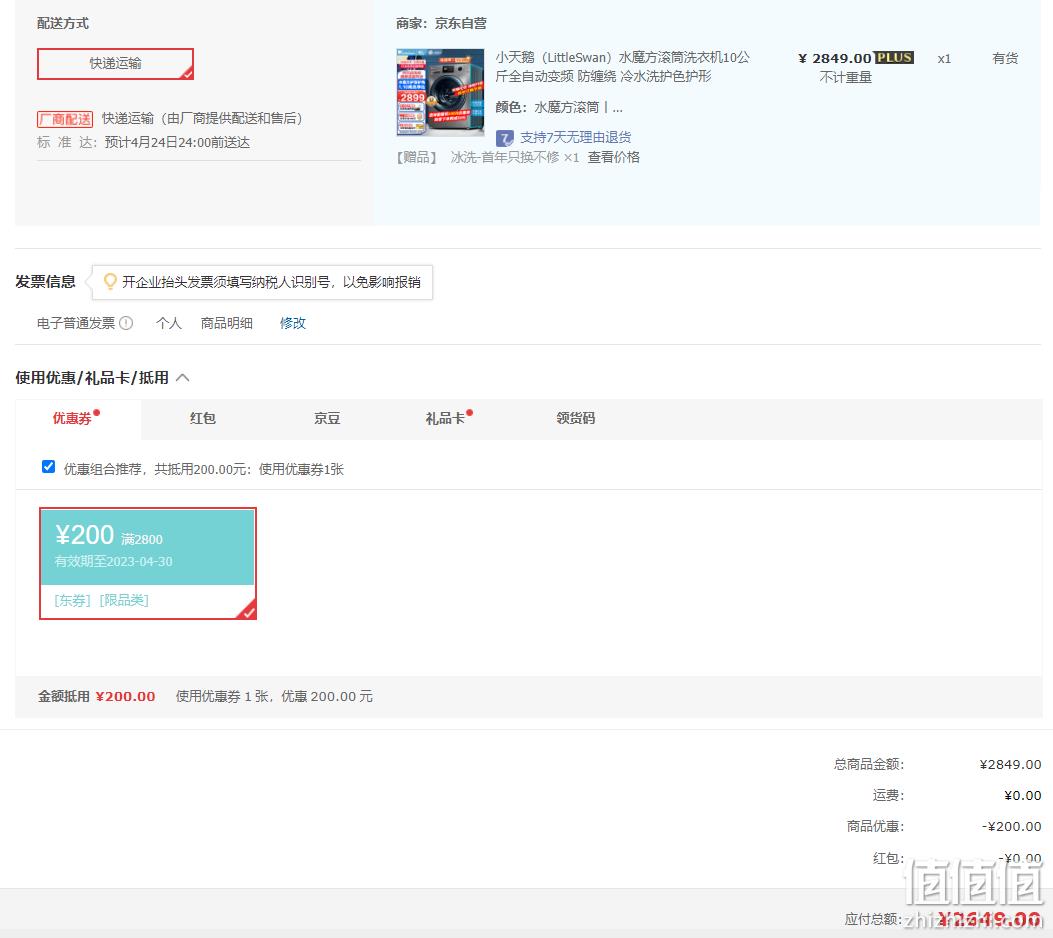Click 修改 to edit invoice info
1053x938 pixels.
click(293, 323)
